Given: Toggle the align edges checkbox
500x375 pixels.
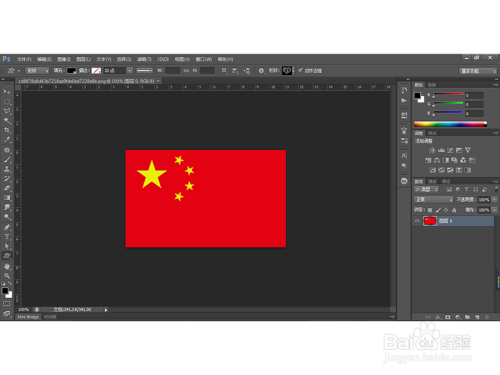Looking at the screenshot, I should (x=300, y=70).
